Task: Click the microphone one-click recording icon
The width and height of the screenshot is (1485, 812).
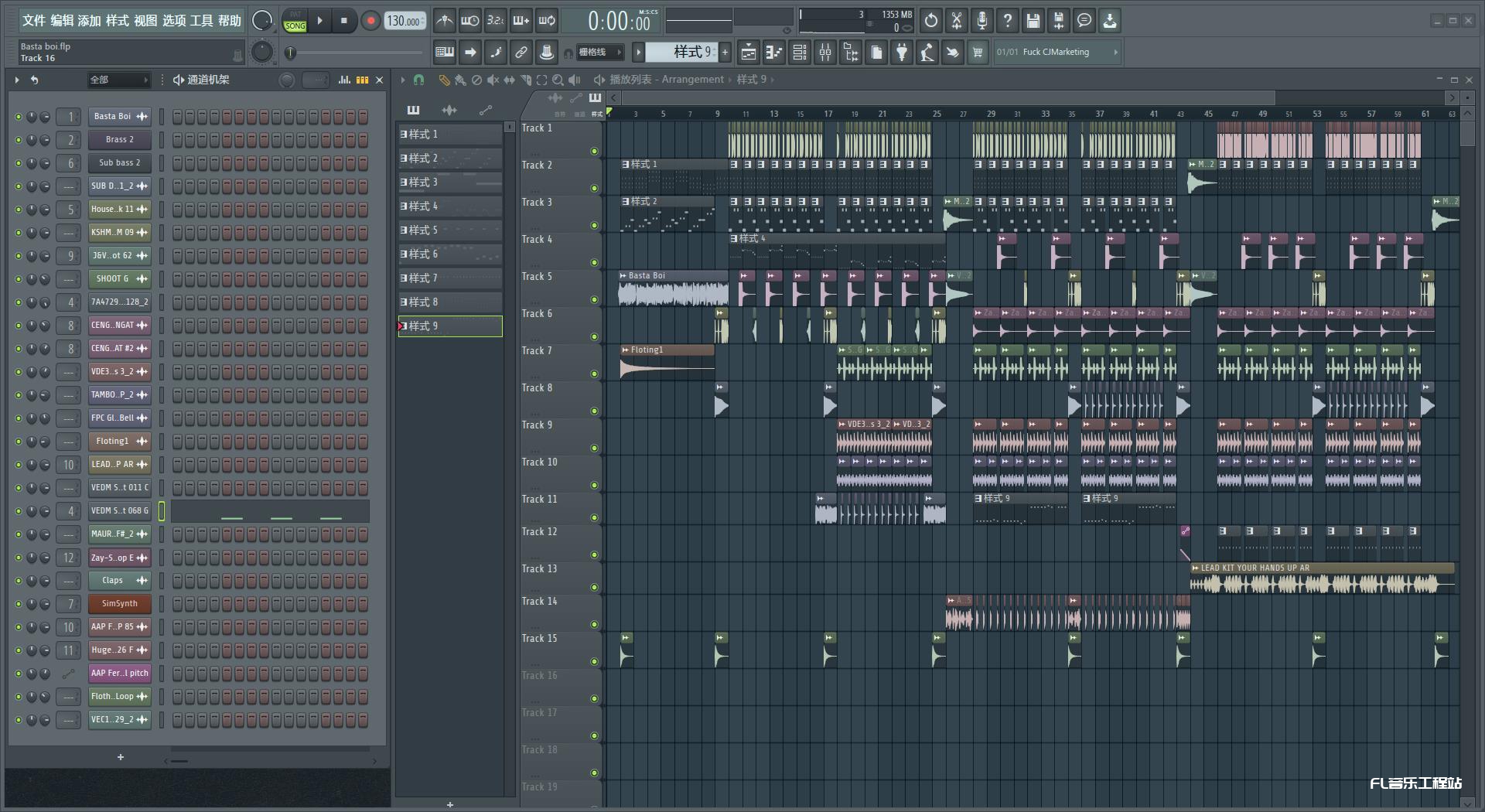Action: 982,21
